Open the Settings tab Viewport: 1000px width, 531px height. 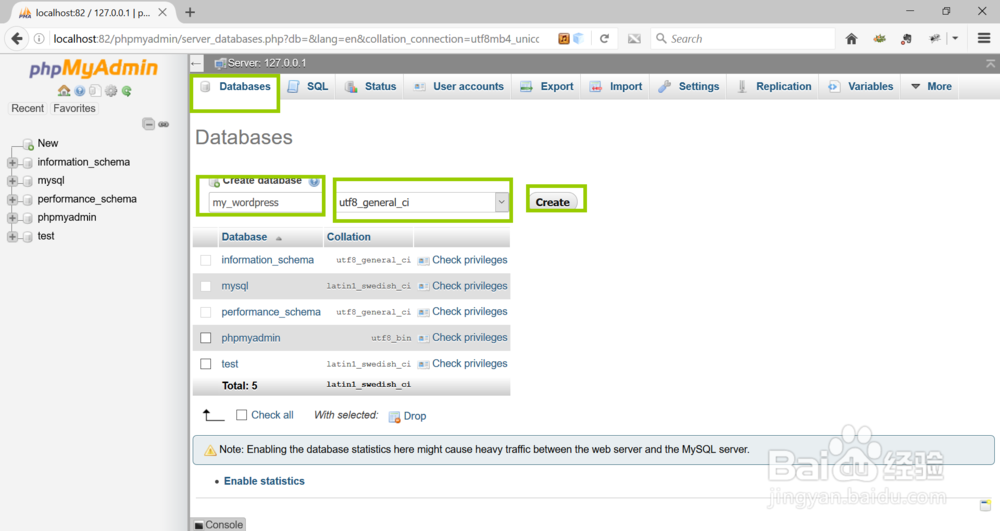tap(689, 87)
